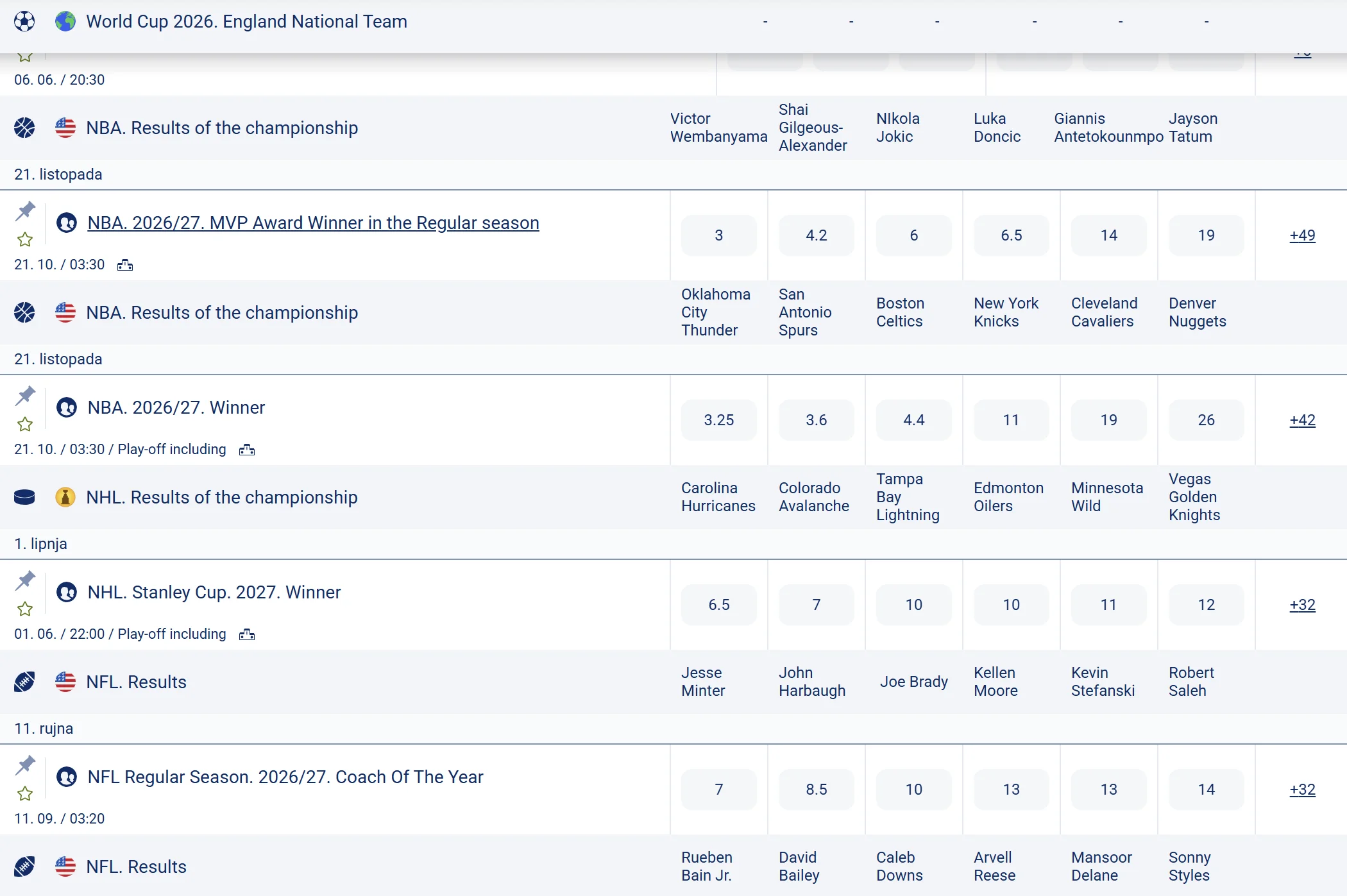Click USA flag in first NBA Results header
Viewport: 1347px width, 896px height.
pos(65,128)
